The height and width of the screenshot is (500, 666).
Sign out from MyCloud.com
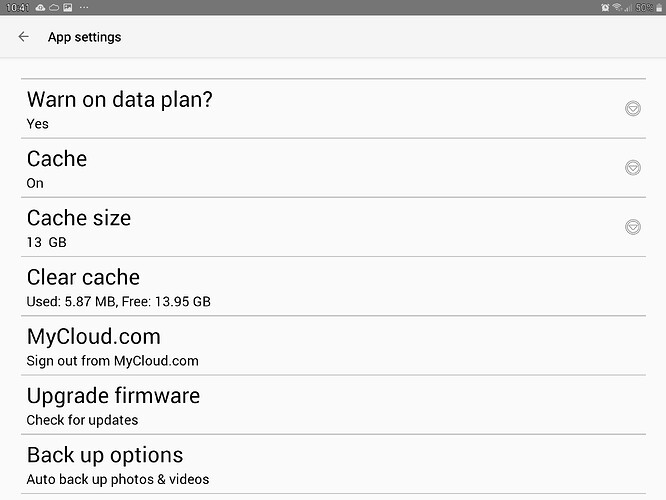300,346
